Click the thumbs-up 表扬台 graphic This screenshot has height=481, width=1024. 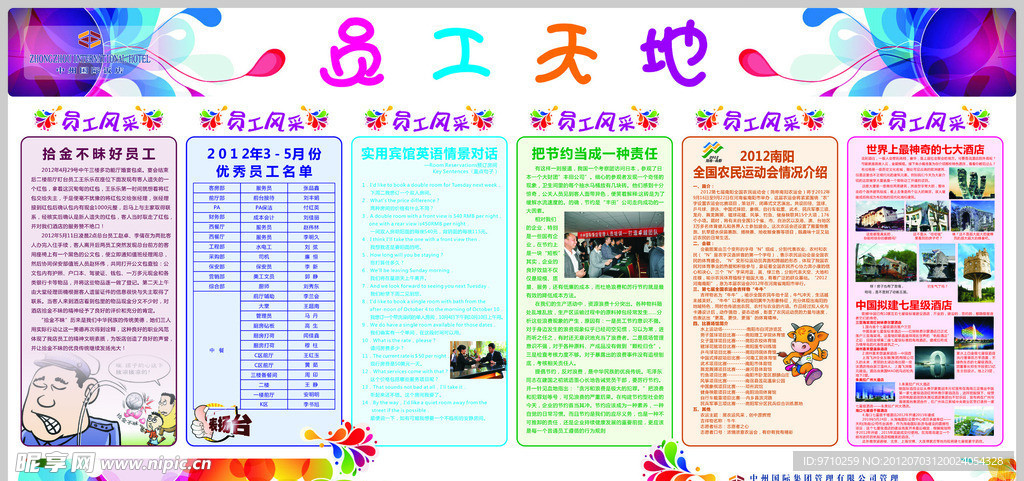pyautogui.click(x=221, y=422)
